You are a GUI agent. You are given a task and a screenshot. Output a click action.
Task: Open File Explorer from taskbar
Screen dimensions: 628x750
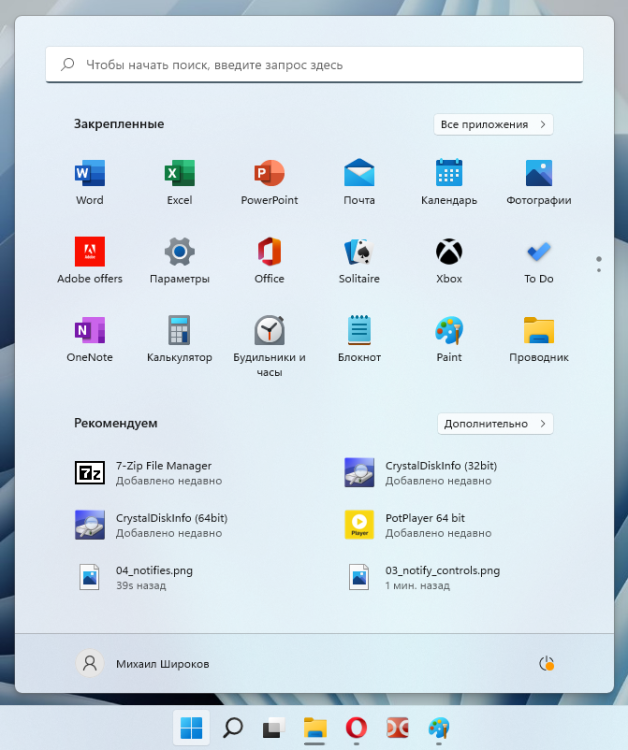(315, 728)
